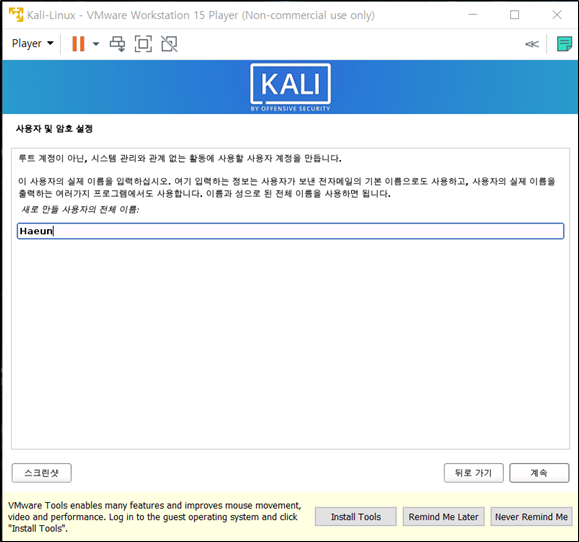
Task: Click Never Remind Me button
Action: (531, 517)
